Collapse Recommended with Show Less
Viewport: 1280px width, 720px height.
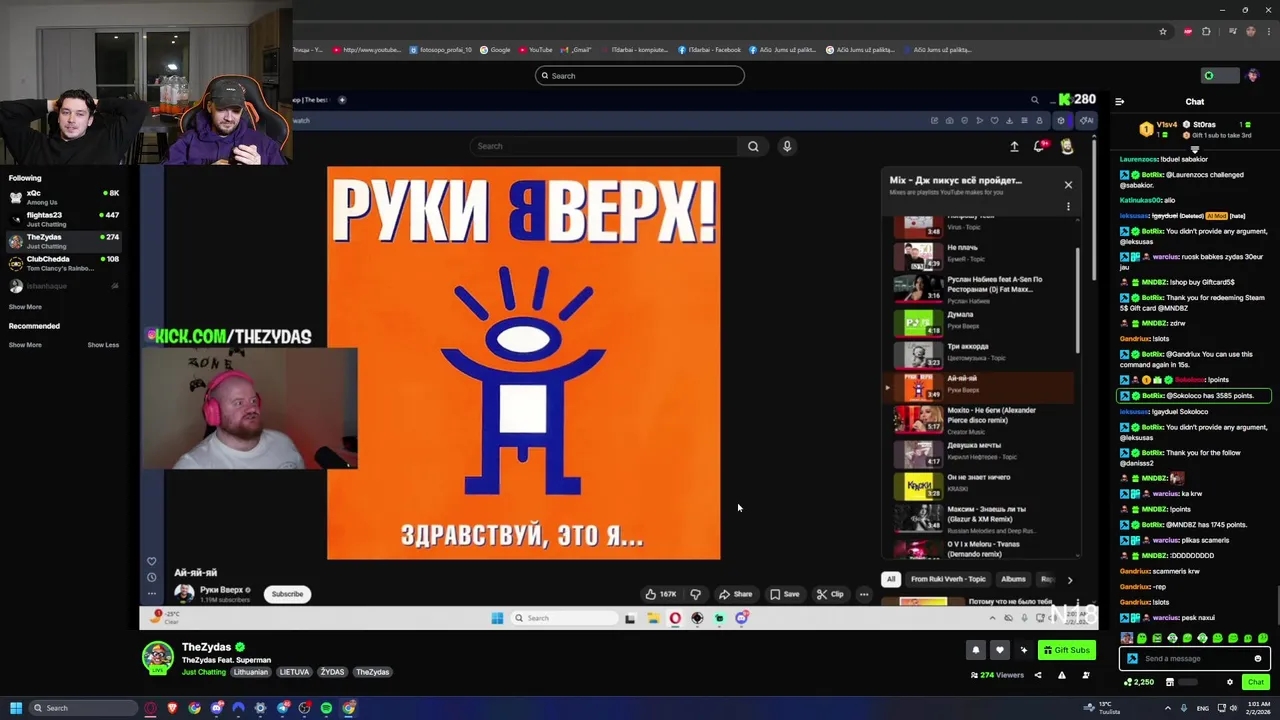tap(103, 345)
